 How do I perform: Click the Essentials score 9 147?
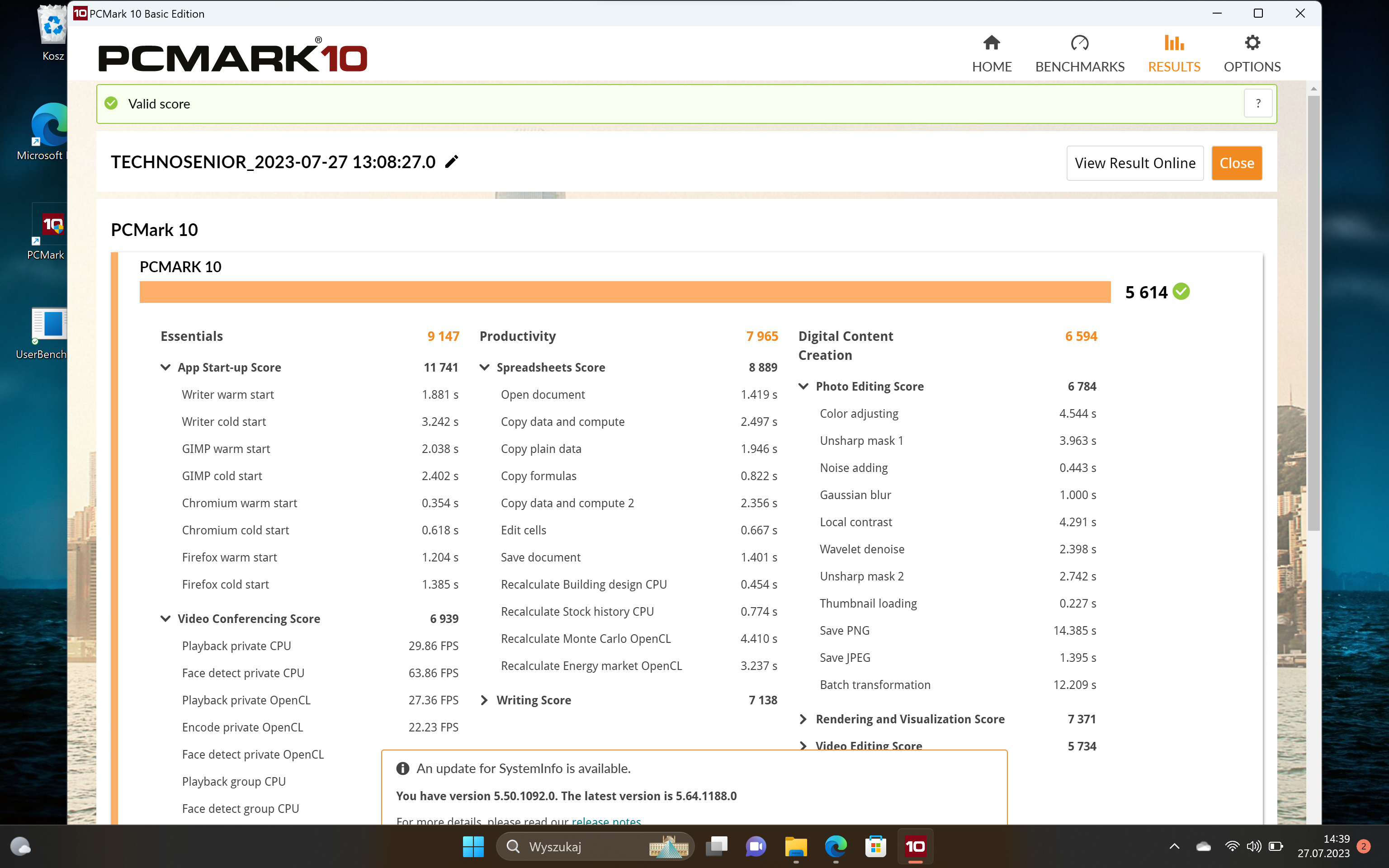pos(443,336)
